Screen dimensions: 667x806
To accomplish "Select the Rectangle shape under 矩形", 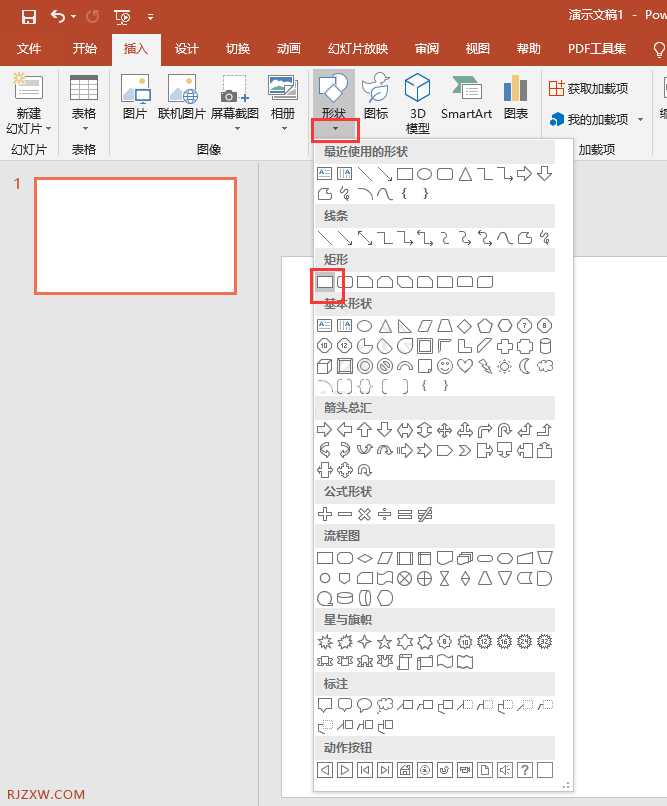I will coord(325,282).
